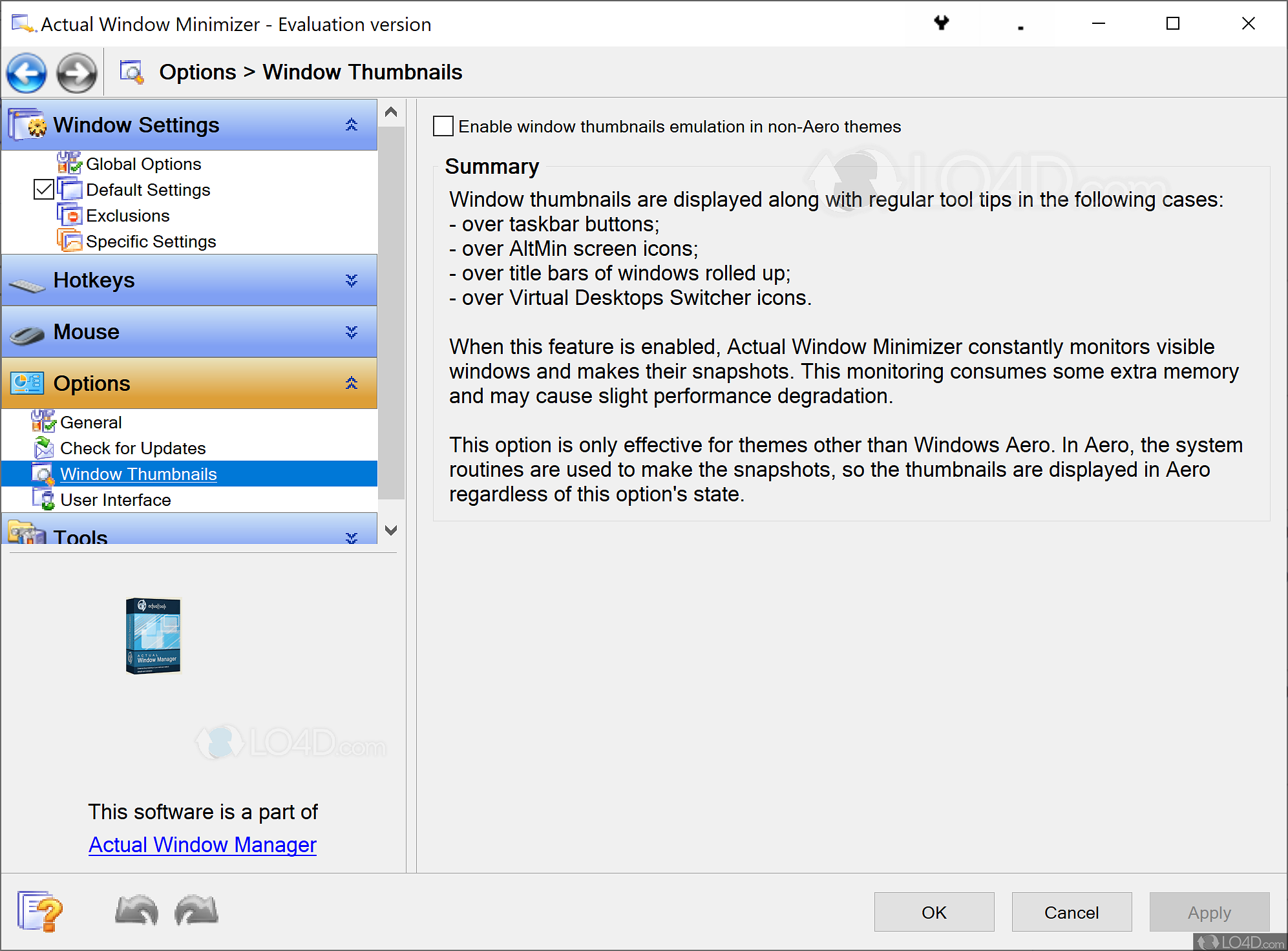Click the forward navigation arrow

[x=76, y=72]
